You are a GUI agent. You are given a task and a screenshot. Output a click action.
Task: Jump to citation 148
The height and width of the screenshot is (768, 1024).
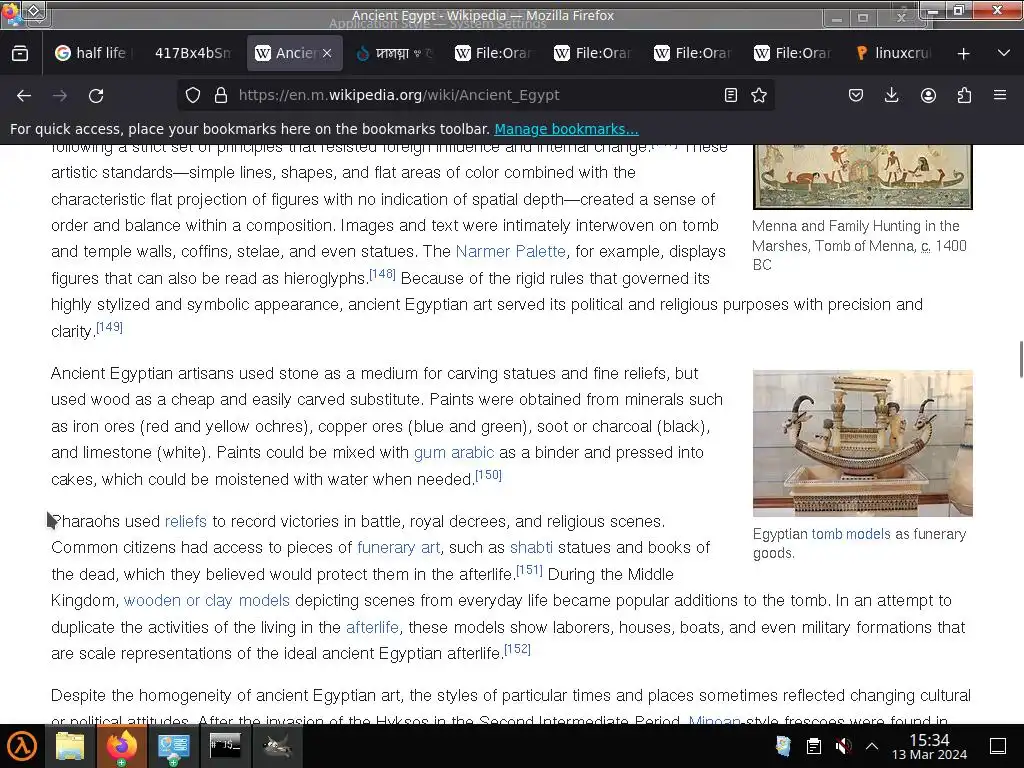[382, 274]
